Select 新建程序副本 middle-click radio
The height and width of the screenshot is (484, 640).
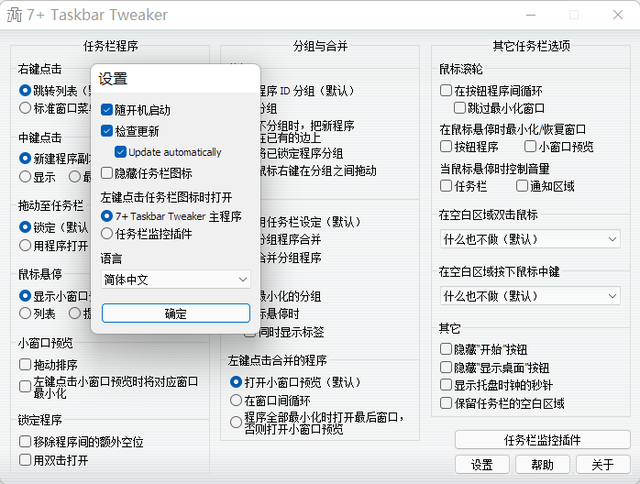click(25, 158)
